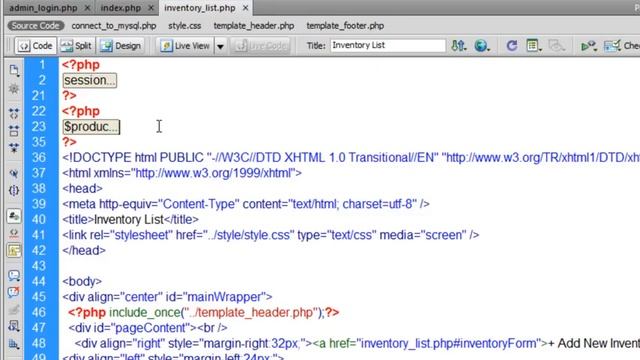Viewport: 640px width, 360px height.
Task: Expand the collapsed $produc... code block
Action: (91, 127)
